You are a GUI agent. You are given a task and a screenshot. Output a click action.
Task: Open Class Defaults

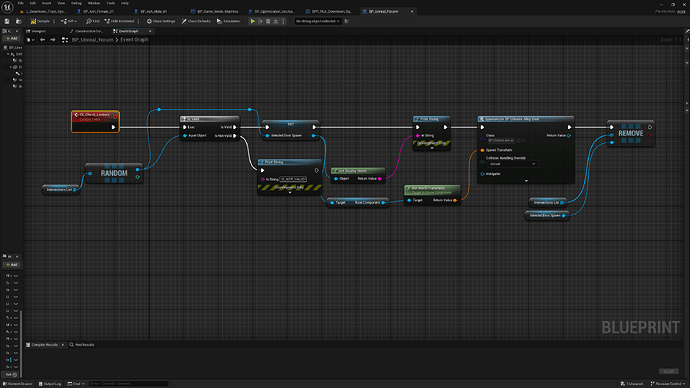pyautogui.click(x=196, y=21)
